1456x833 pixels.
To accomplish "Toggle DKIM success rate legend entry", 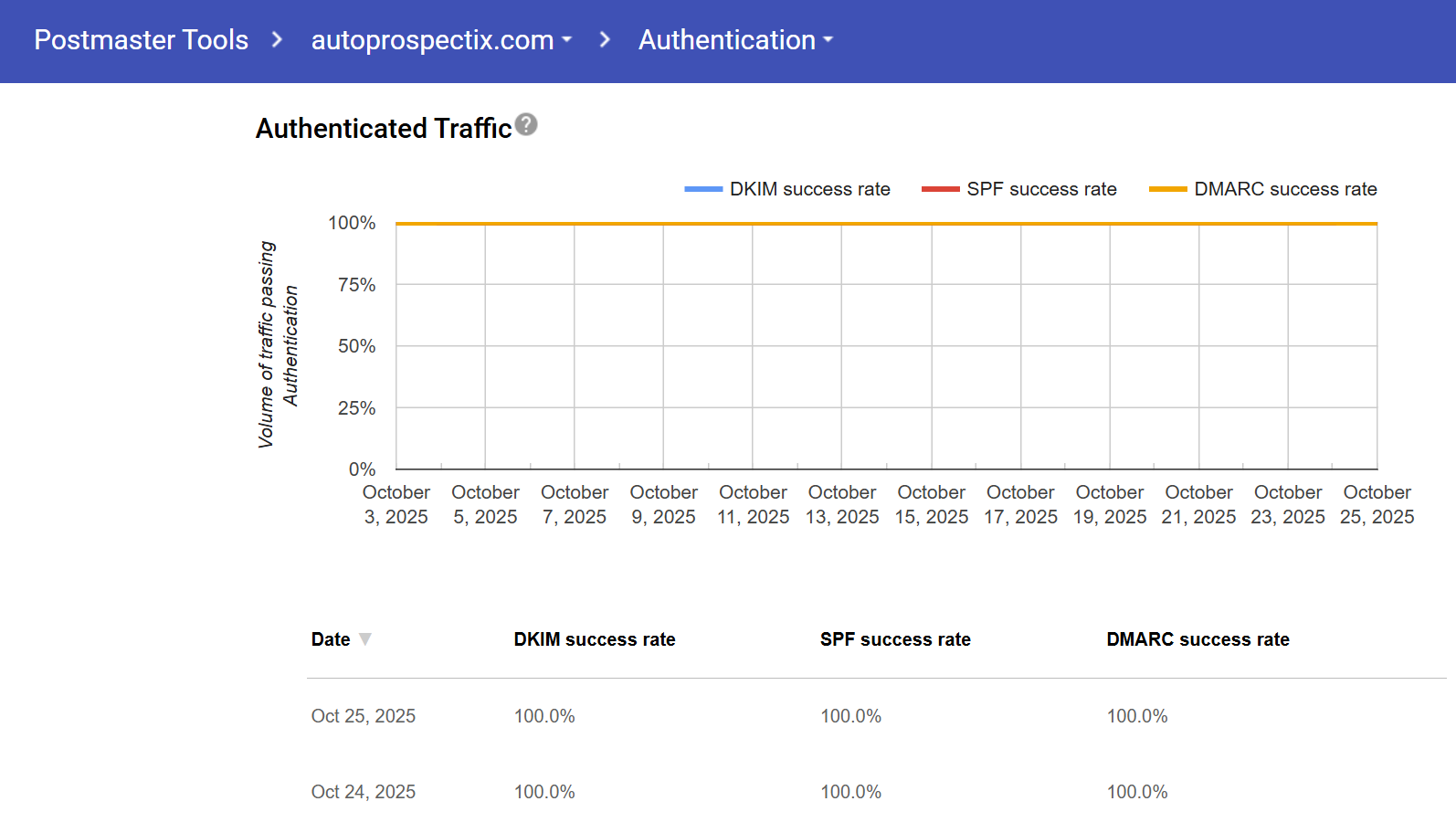I will (x=809, y=189).
